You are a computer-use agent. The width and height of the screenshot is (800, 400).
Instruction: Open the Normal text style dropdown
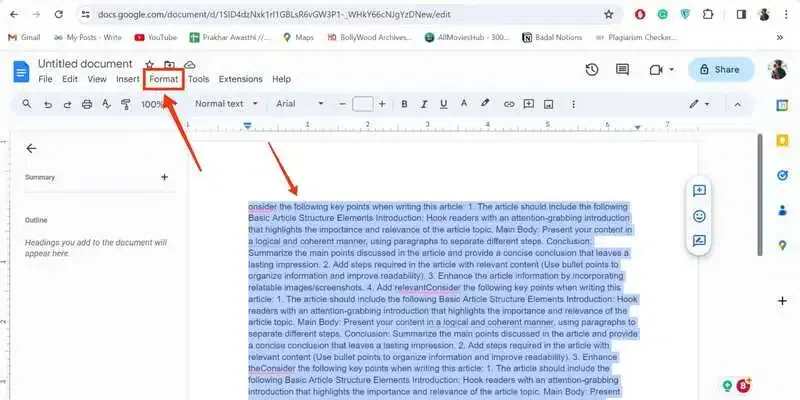227,104
